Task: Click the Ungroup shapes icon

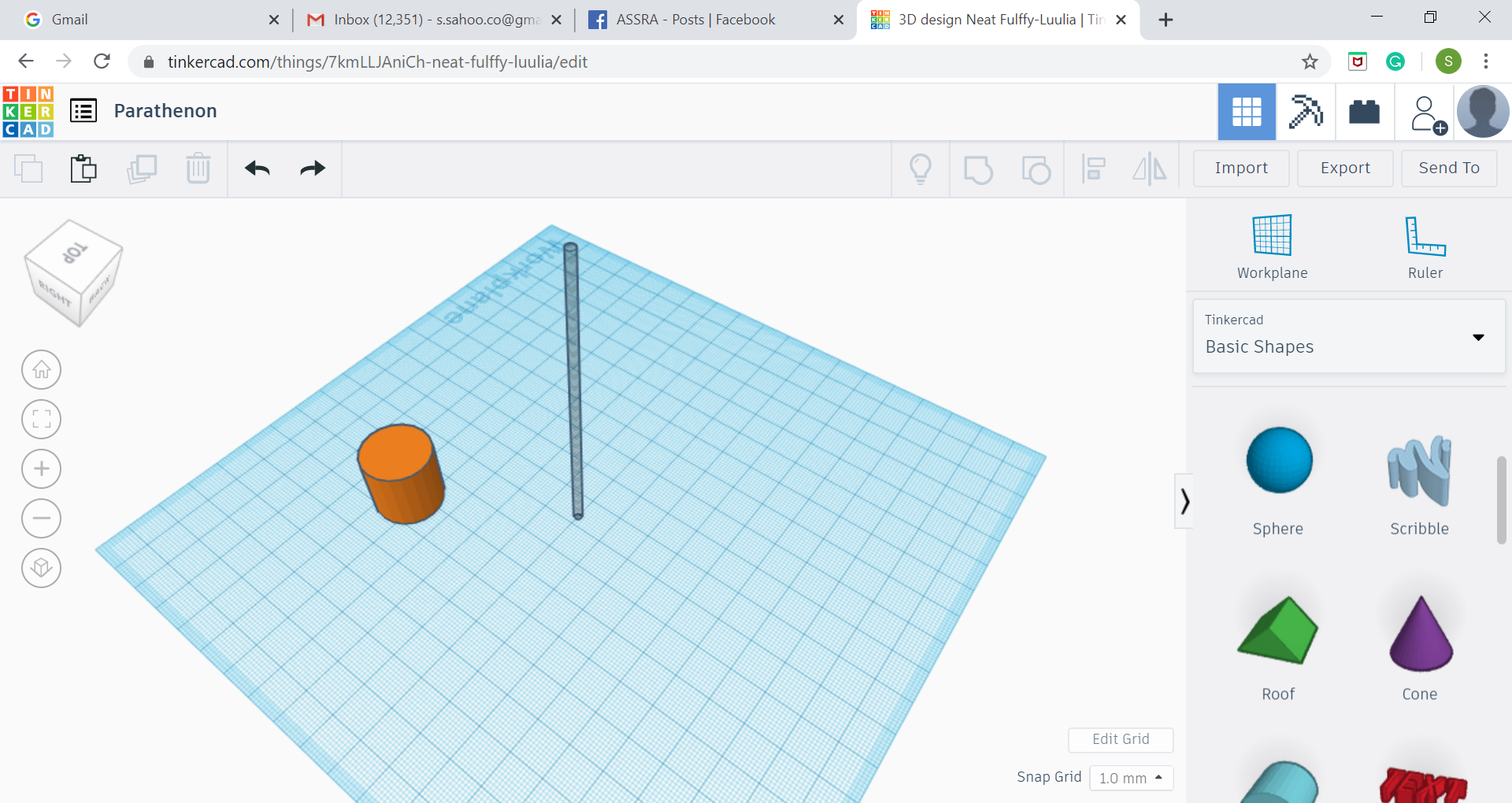Action: (x=1036, y=169)
